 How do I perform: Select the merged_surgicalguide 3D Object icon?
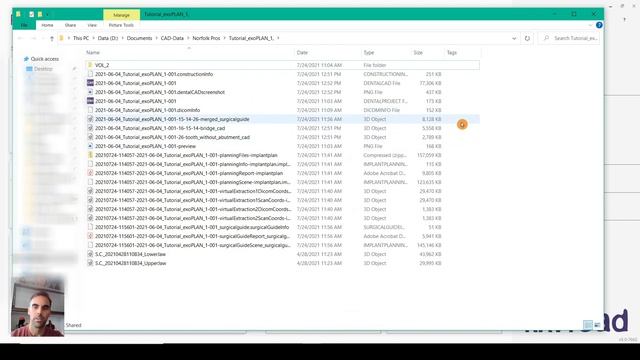(90, 119)
